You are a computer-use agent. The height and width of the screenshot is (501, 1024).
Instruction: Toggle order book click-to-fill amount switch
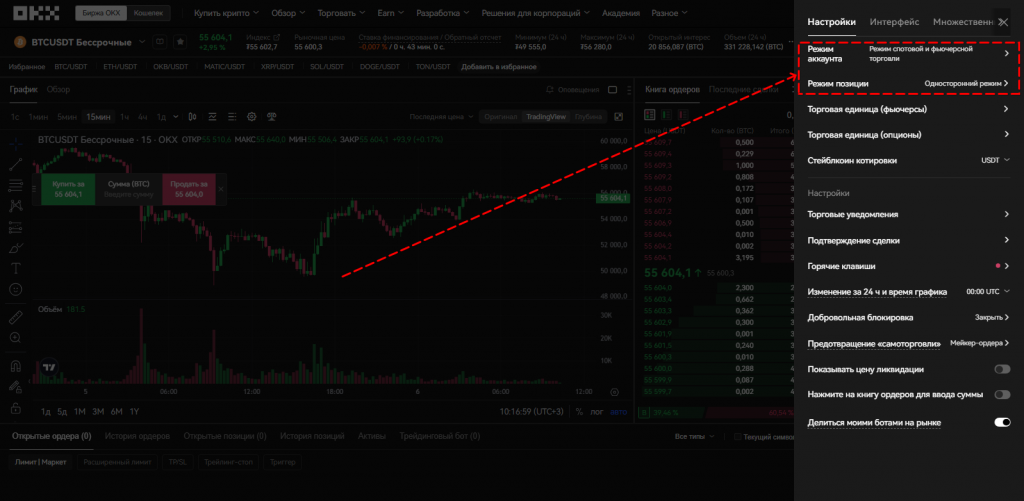1002,395
